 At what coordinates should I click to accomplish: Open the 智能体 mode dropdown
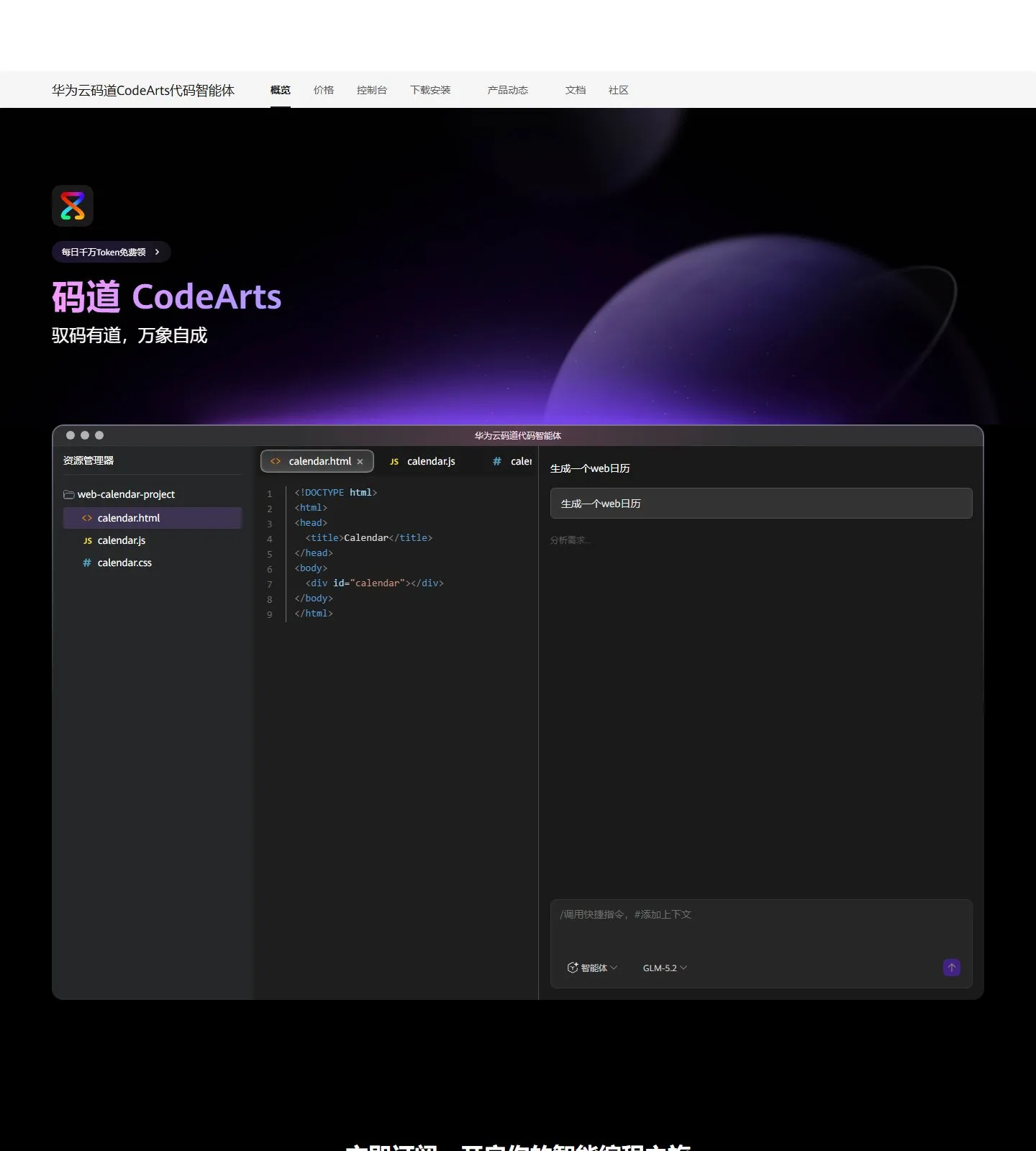[x=592, y=968]
